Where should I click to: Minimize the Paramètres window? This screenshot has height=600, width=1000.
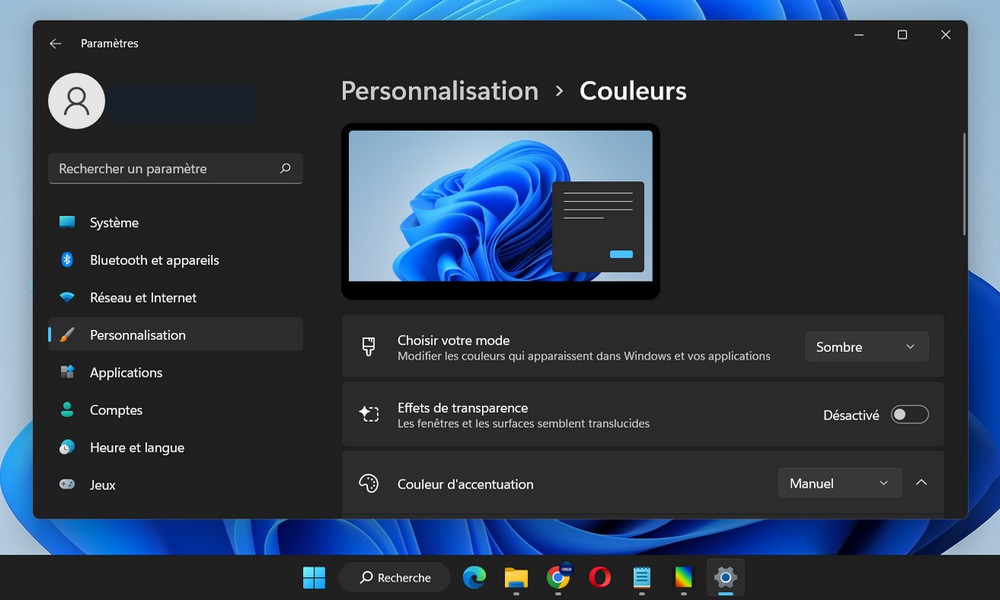[x=859, y=35]
